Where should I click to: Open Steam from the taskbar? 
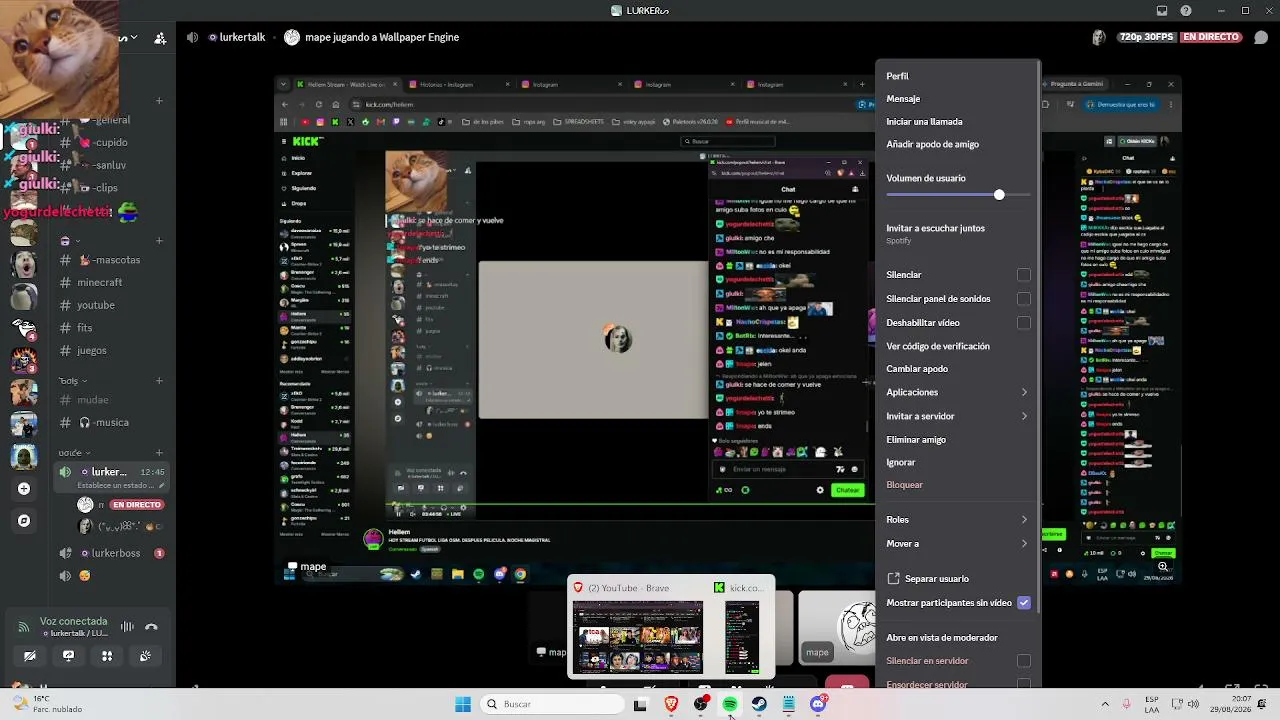(760, 704)
